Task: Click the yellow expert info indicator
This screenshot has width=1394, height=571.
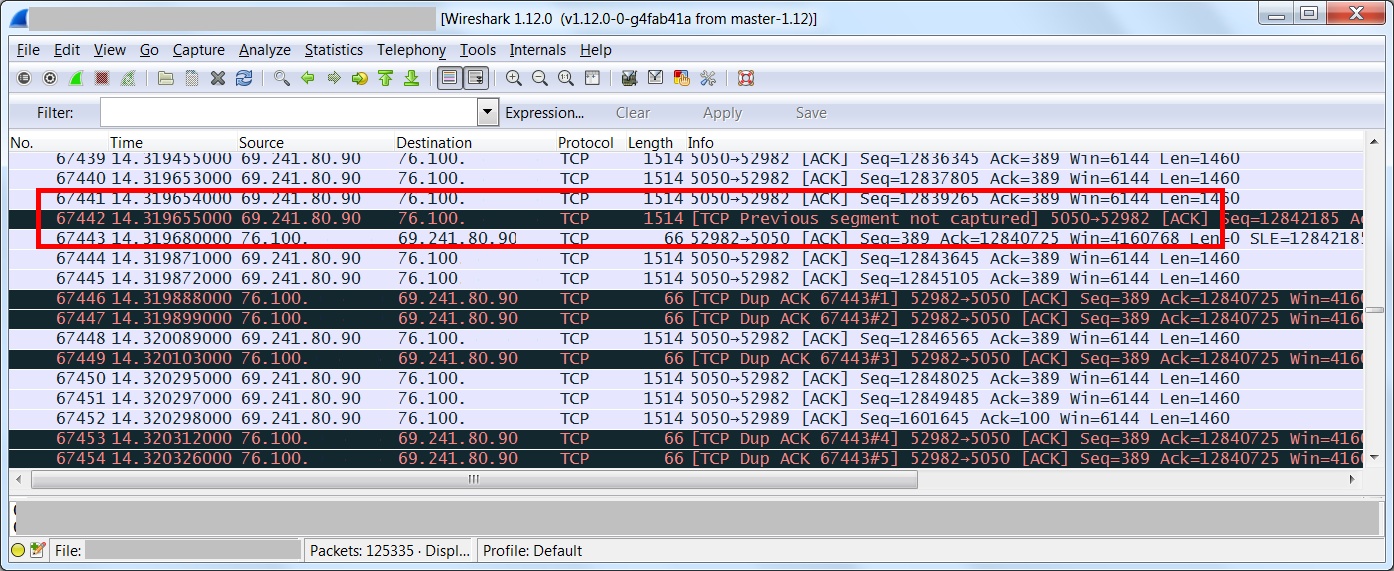Action: [x=18, y=550]
